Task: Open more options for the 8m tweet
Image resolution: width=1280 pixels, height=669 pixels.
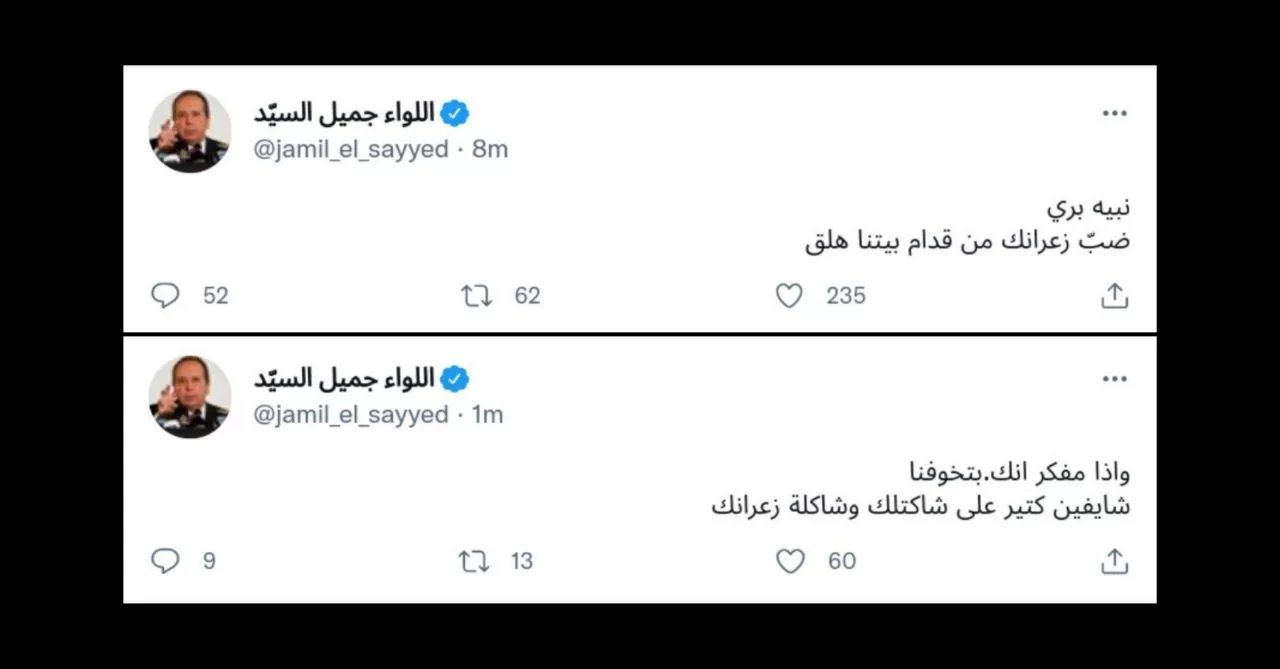Action: coord(1114,114)
